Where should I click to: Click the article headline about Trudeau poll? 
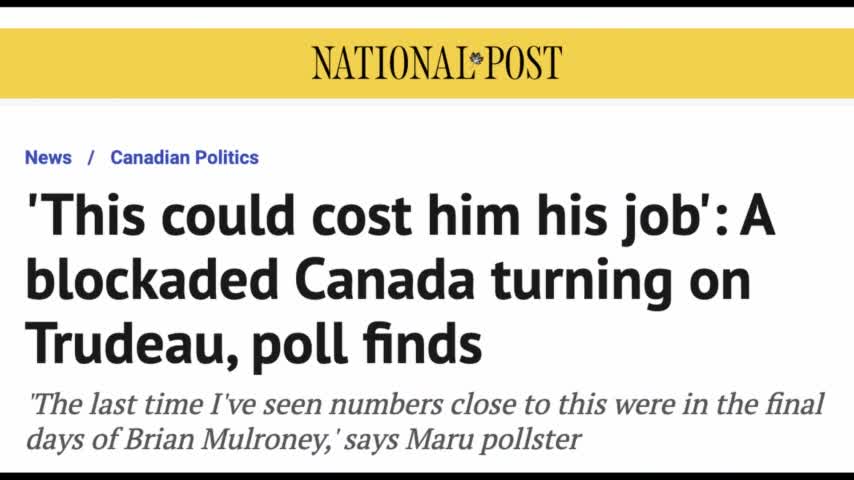pos(400,280)
